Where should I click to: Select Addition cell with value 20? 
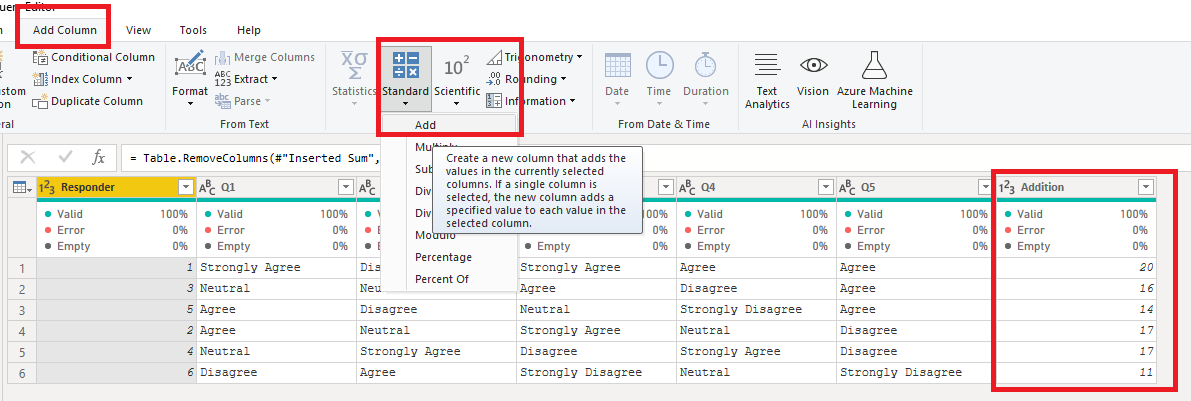[1076, 267]
